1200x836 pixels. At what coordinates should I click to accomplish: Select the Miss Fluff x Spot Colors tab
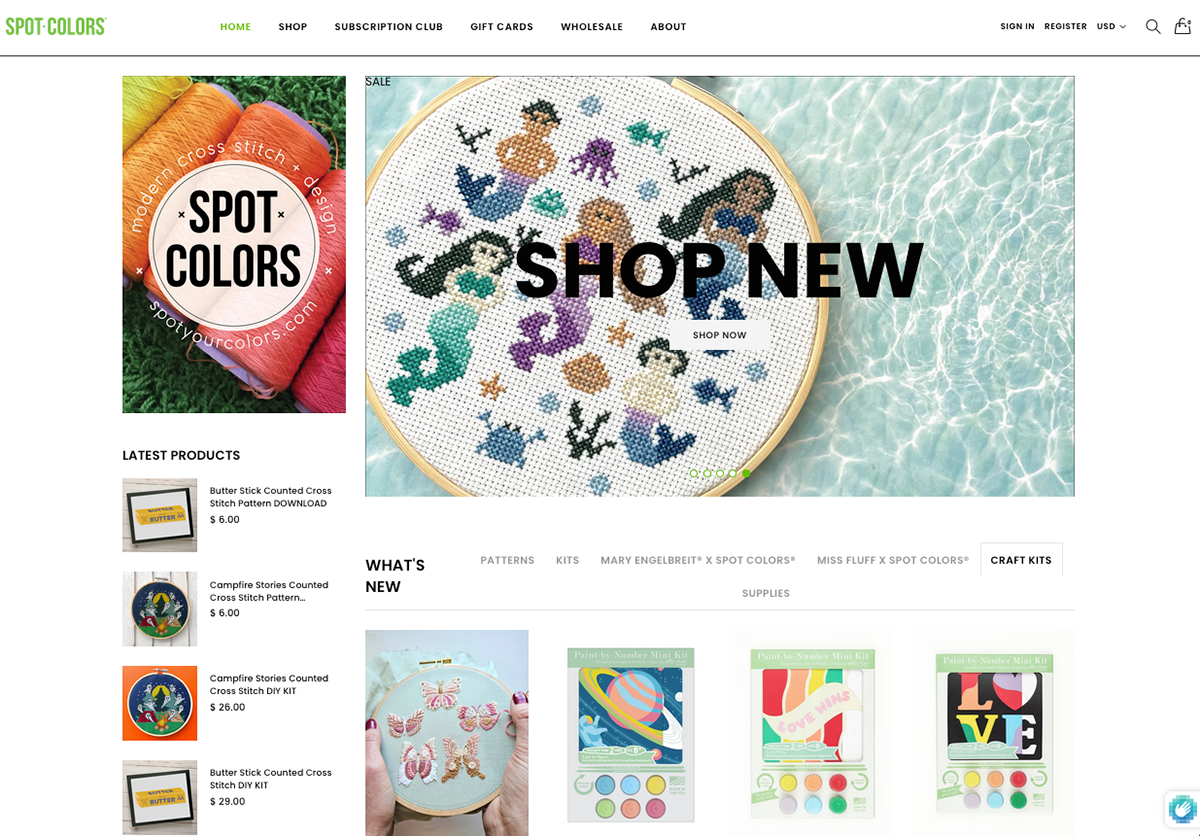(893, 560)
